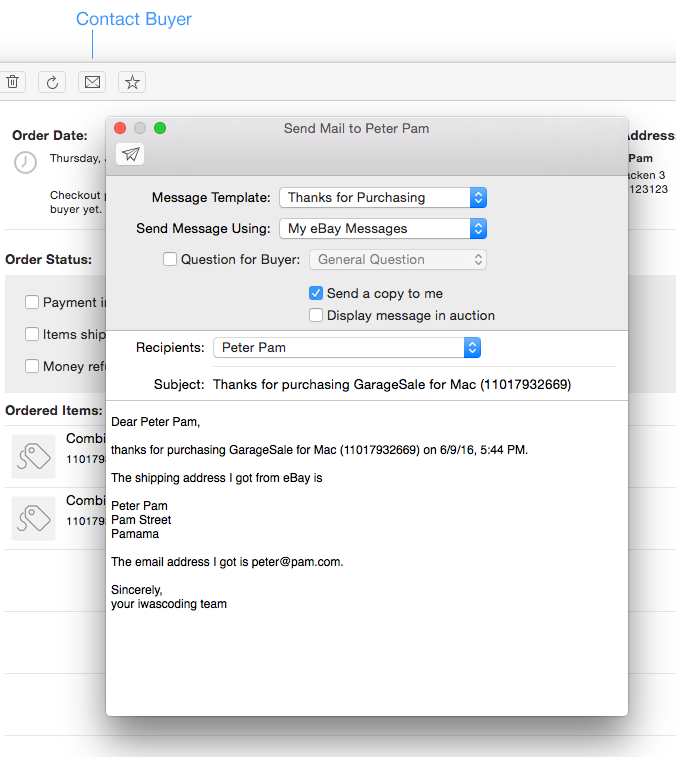
Task: Open the Recipients dropdown showing Peter Pam
Action: coord(346,347)
